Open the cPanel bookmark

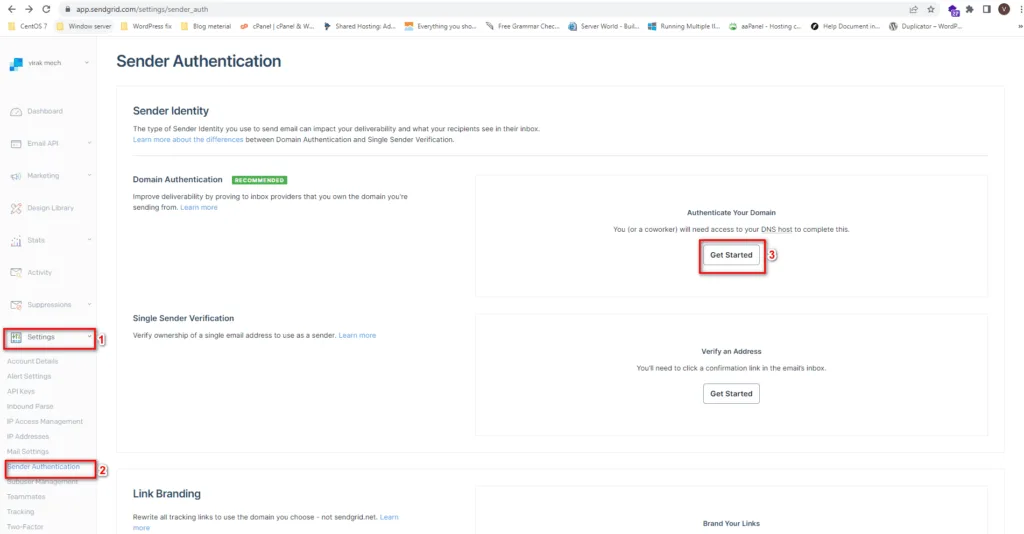point(277,26)
